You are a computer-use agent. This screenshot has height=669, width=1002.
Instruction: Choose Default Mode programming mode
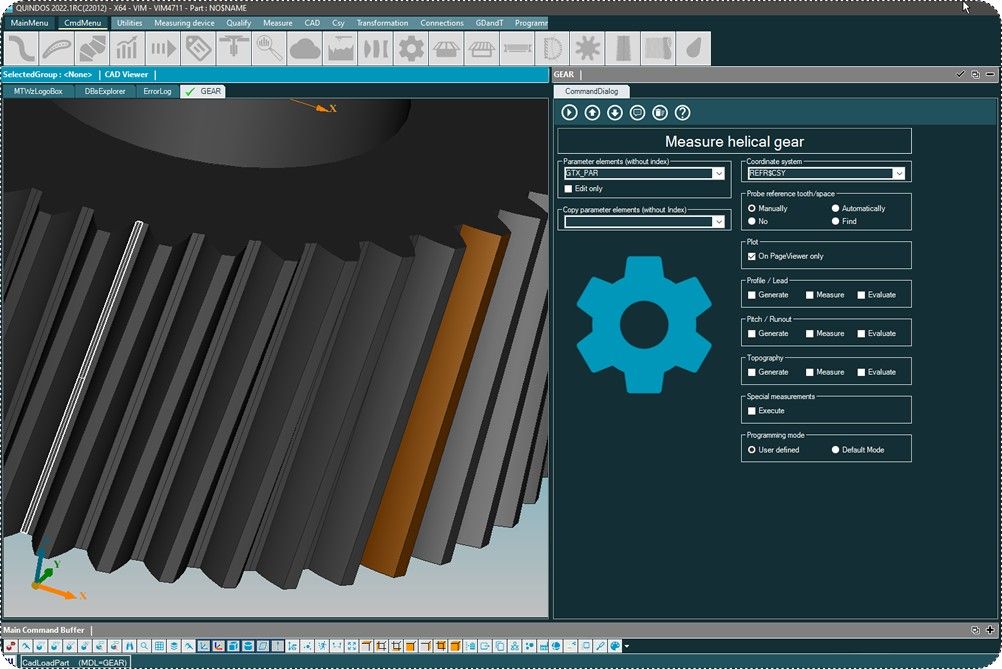point(835,450)
